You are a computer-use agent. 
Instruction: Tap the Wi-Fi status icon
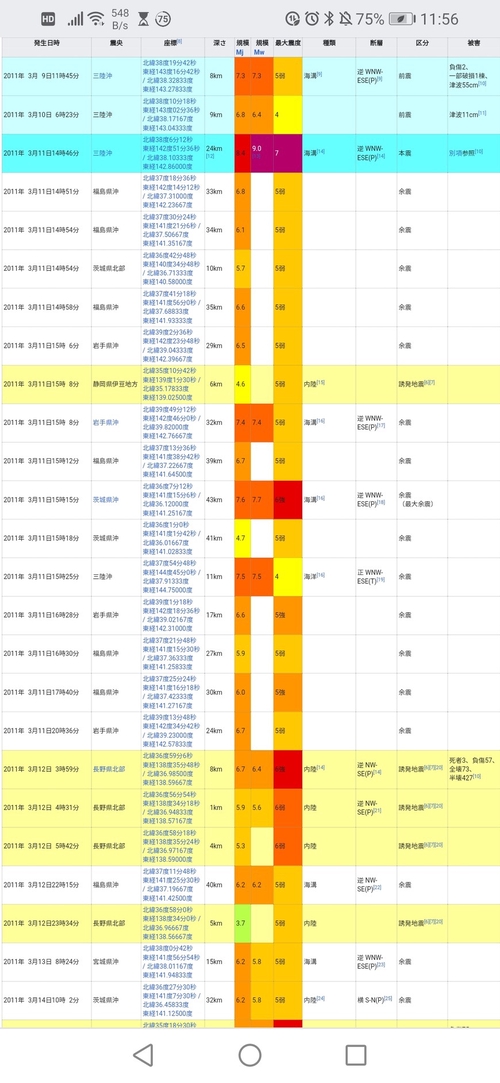click(96, 19)
